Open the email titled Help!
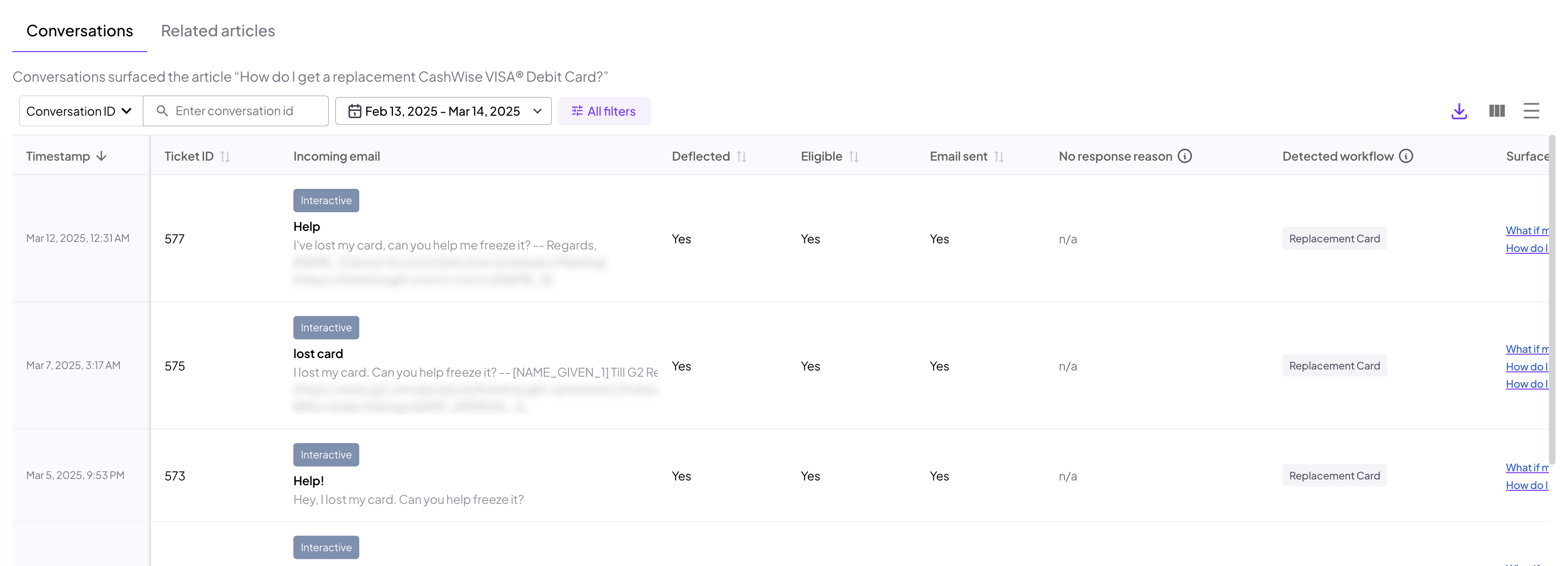This screenshot has width=1568, height=566. [308, 481]
